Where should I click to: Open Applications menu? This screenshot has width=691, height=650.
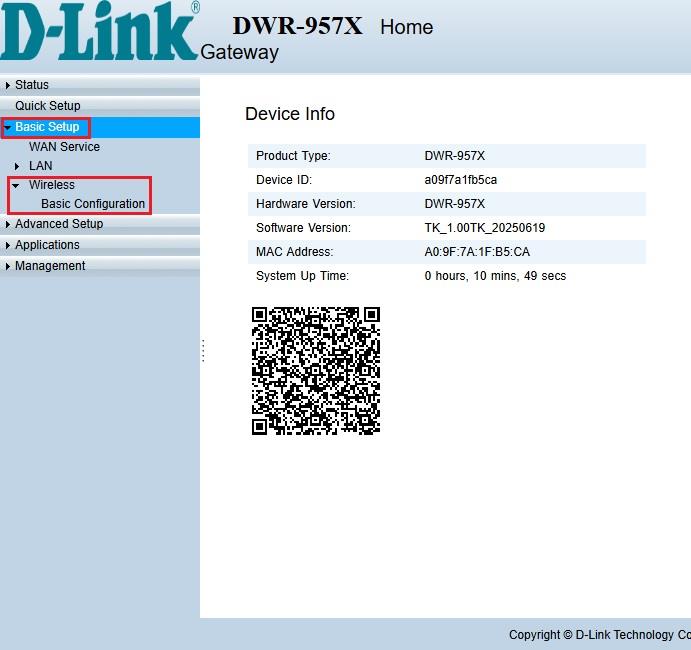(x=47, y=245)
